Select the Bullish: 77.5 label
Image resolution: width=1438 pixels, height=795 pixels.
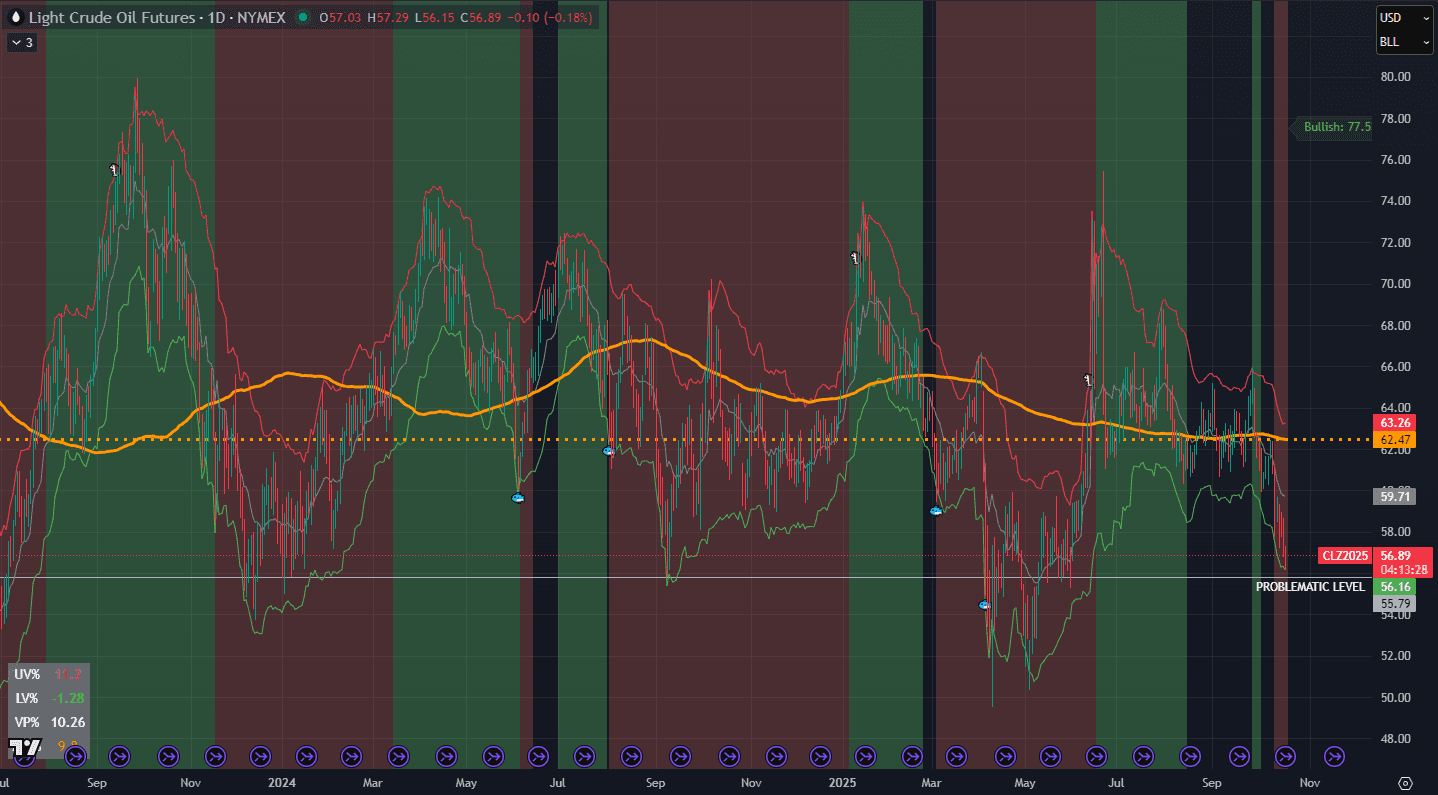tap(1335, 127)
